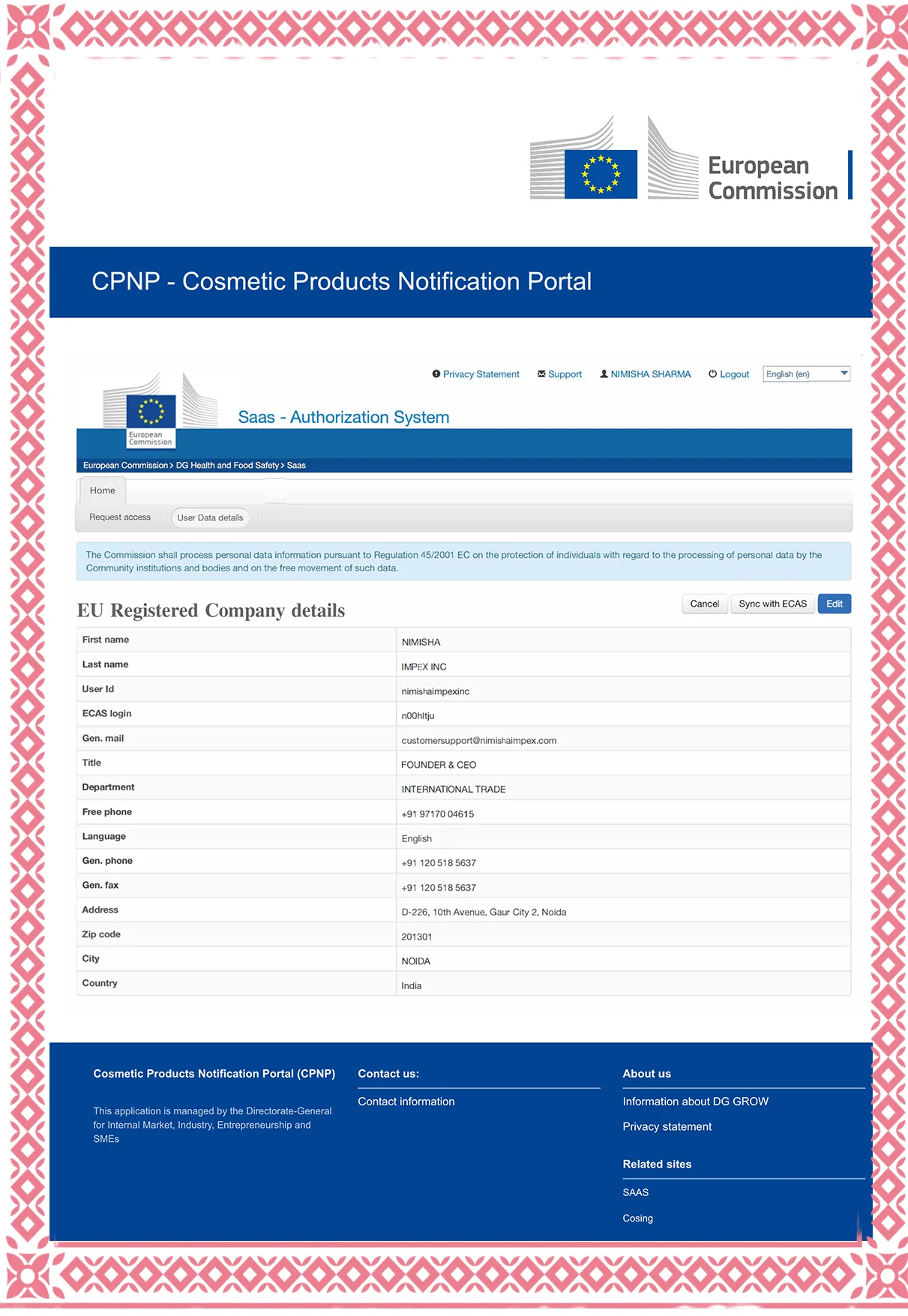The image size is (908, 1316).
Task: Click the Regulation 45/2001 notice banner
Action: tap(463, 562)
